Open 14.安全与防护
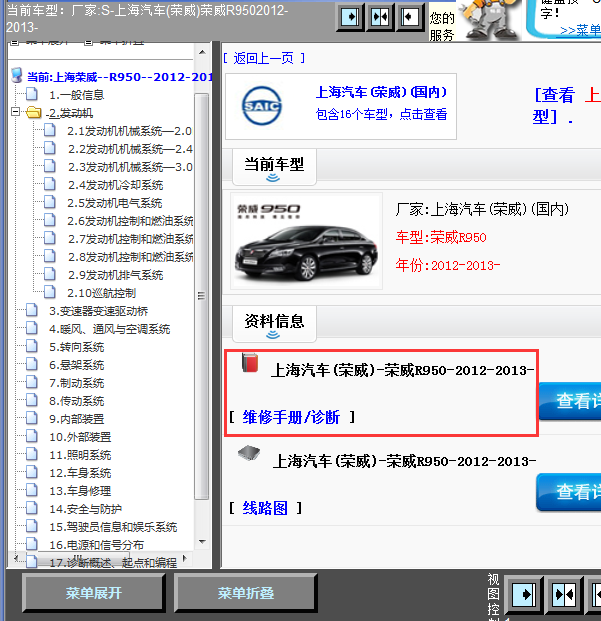 coord(86,509)
